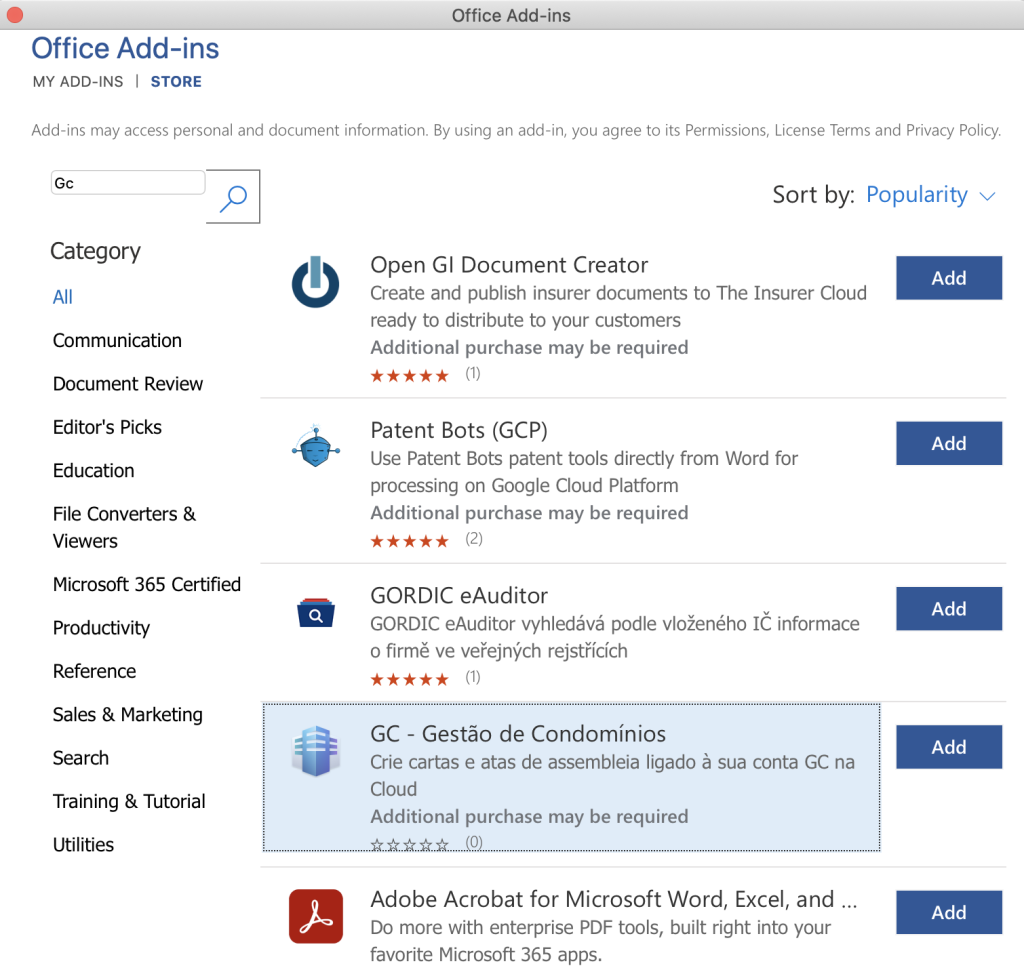
Task: Add Adobe Acrobat for Microsoft Word
Action: tap(949, 912)
